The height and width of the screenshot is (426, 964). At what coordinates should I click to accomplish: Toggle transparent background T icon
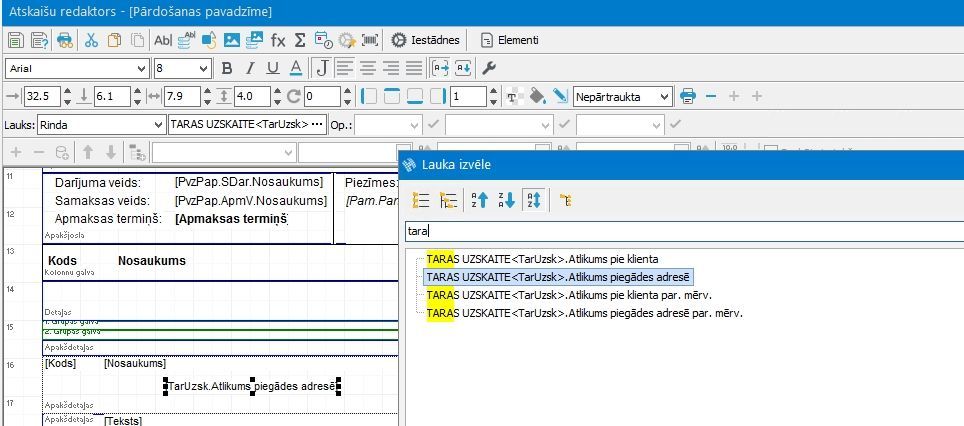click(515, 97)
